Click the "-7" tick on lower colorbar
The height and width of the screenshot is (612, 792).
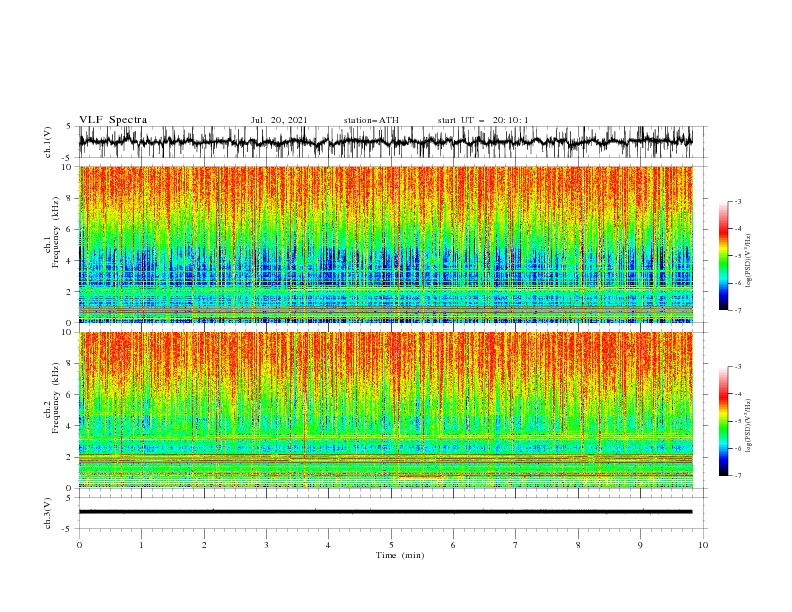click(737, 476)
